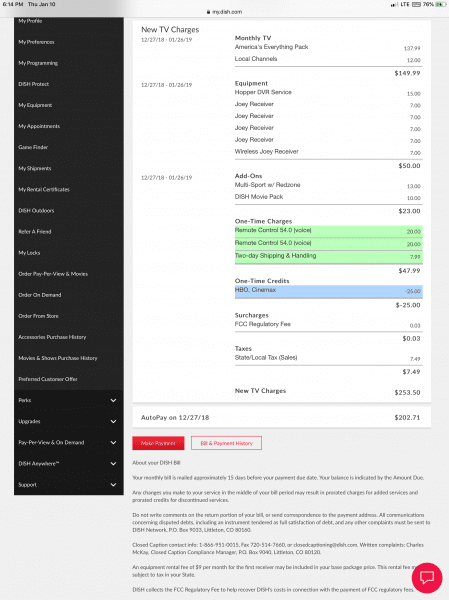The image size is (449, 600).
Task: Select the first Remote Control 54.0 charge row
Action: click(x=328, y=231)
